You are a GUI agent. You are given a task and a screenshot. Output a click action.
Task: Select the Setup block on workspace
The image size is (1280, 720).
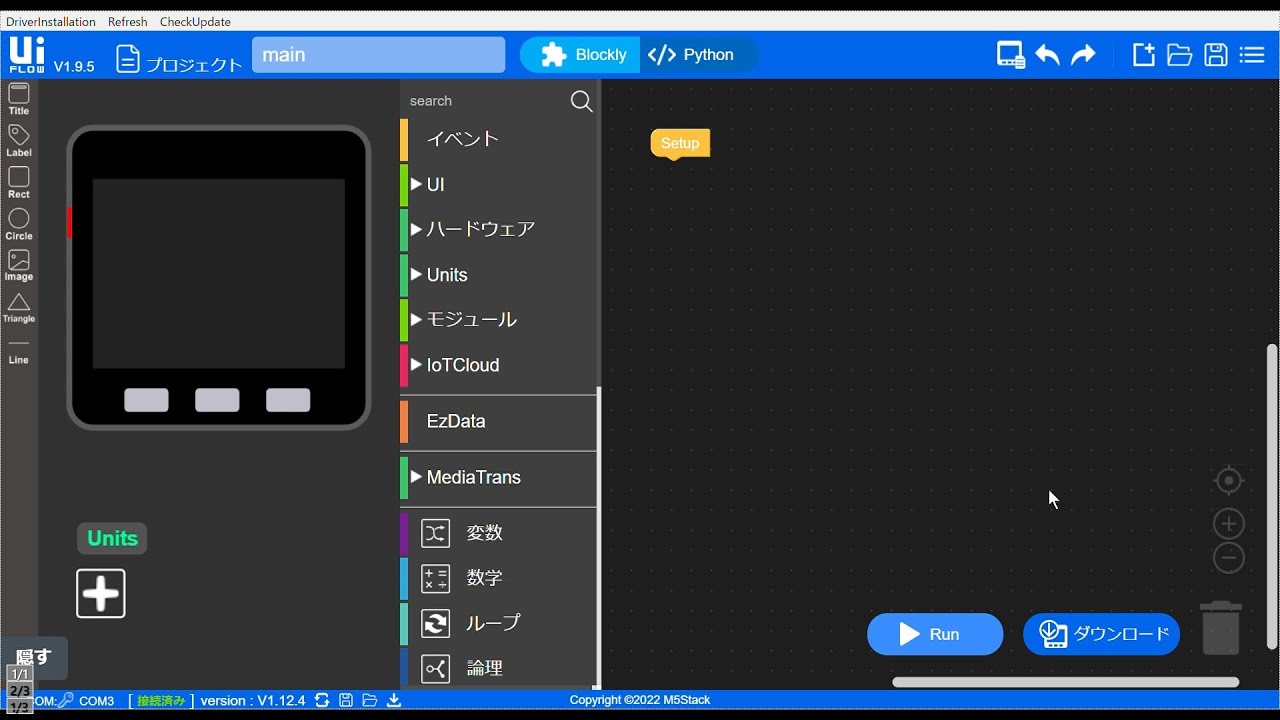click(680, 143)
